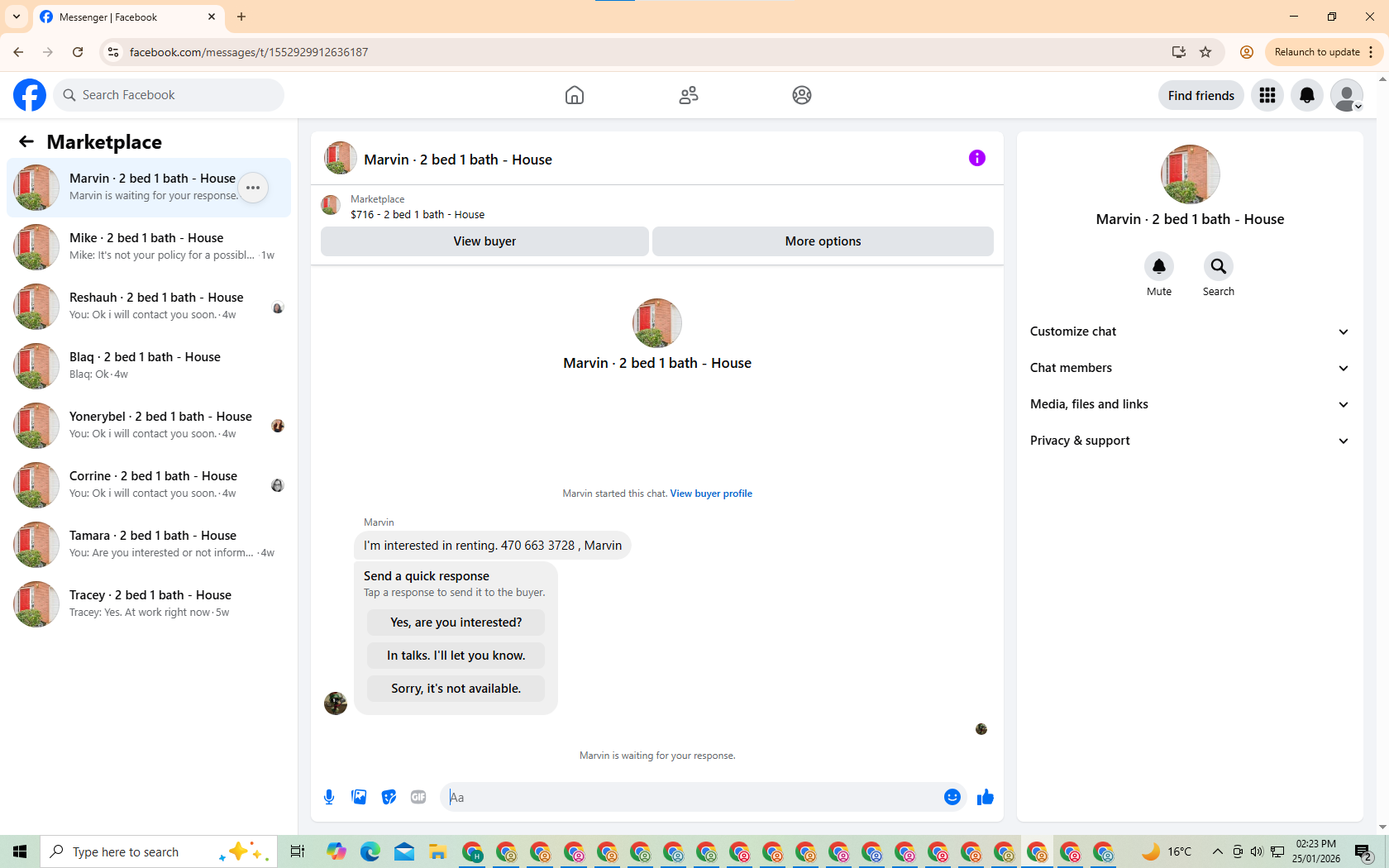Open Yonerybel's 2 bed 1 bath conversation
The image size is (1389, 868).
[x=149, y=426]
